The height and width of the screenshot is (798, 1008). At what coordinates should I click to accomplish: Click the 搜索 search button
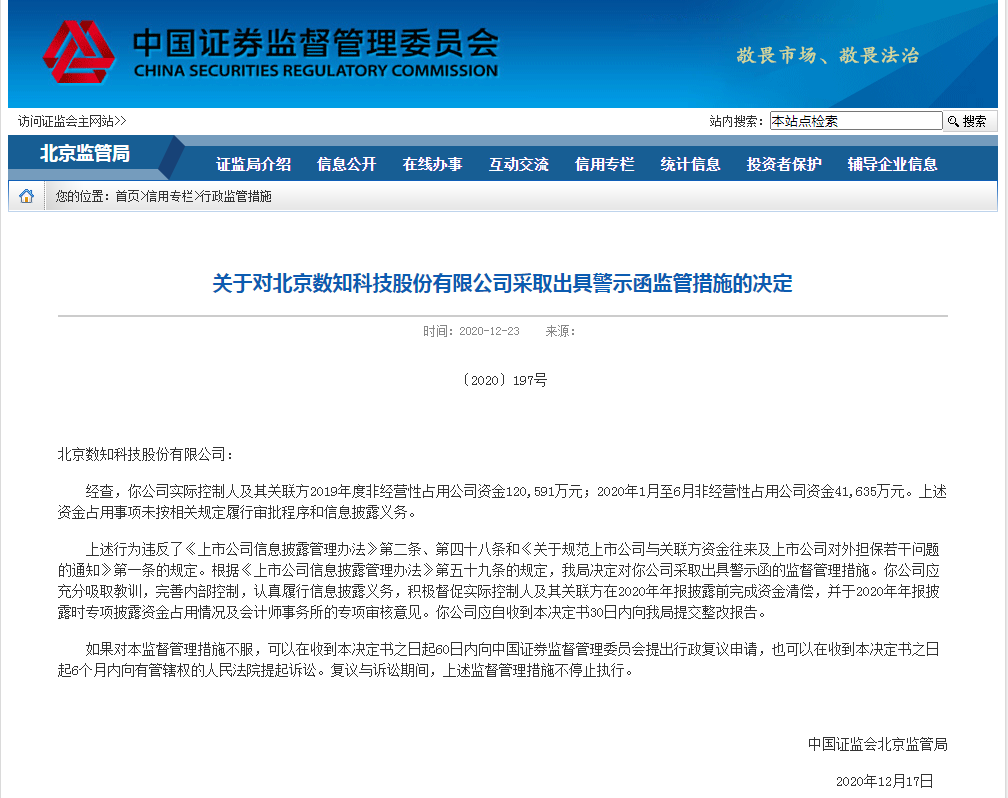[969, 121]
